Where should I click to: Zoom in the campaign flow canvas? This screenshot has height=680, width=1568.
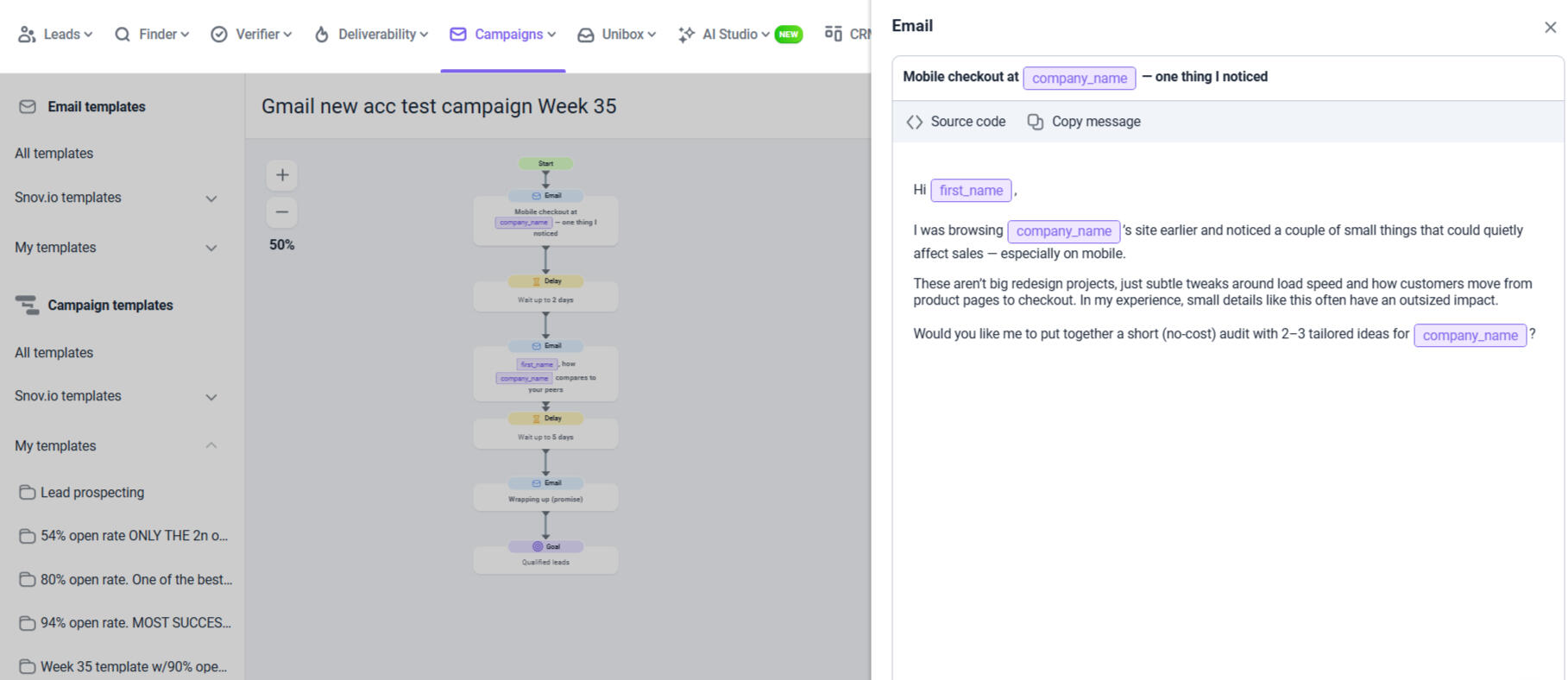click(282, 175)
